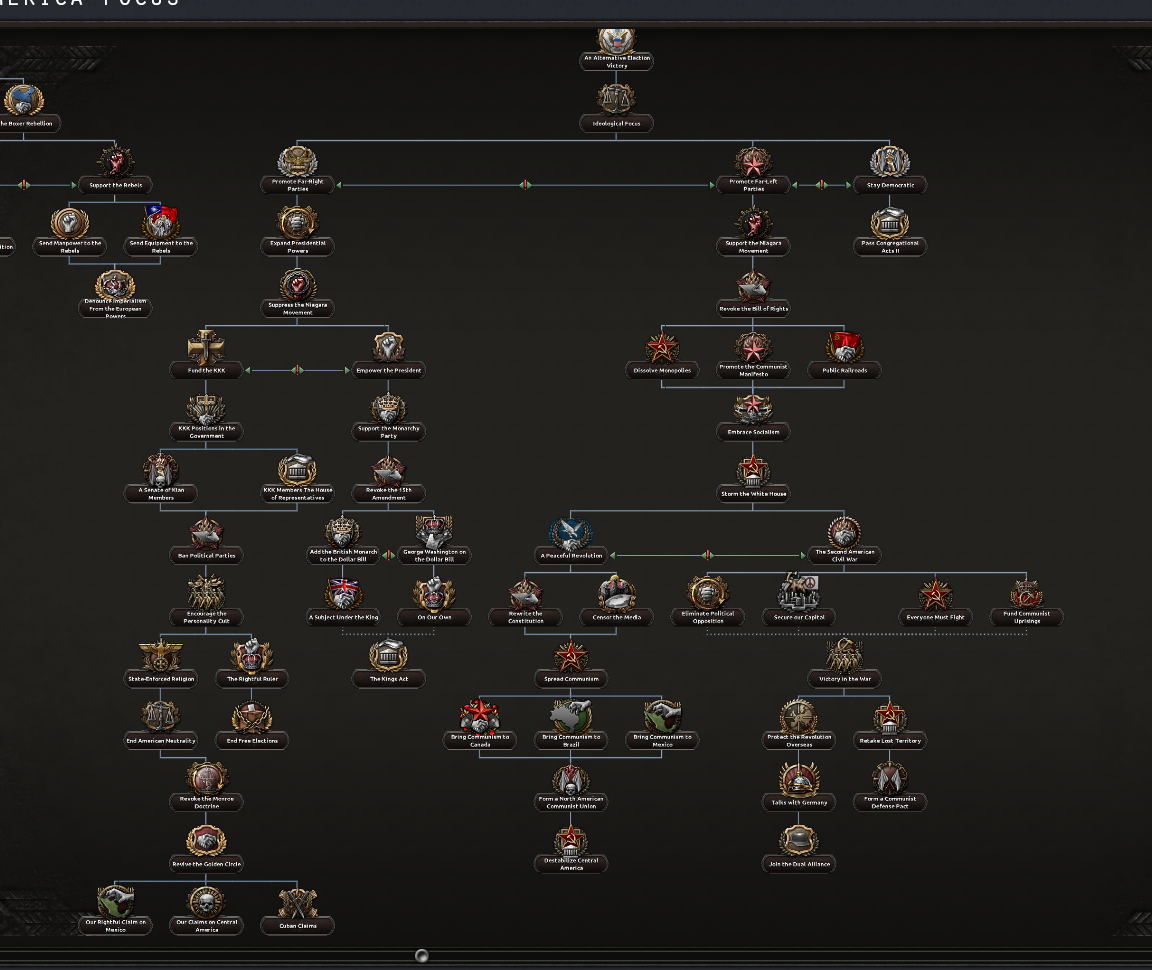Select The Kings Act focus
This screenshot has width=1152, height=970.
tap(389, 664)
